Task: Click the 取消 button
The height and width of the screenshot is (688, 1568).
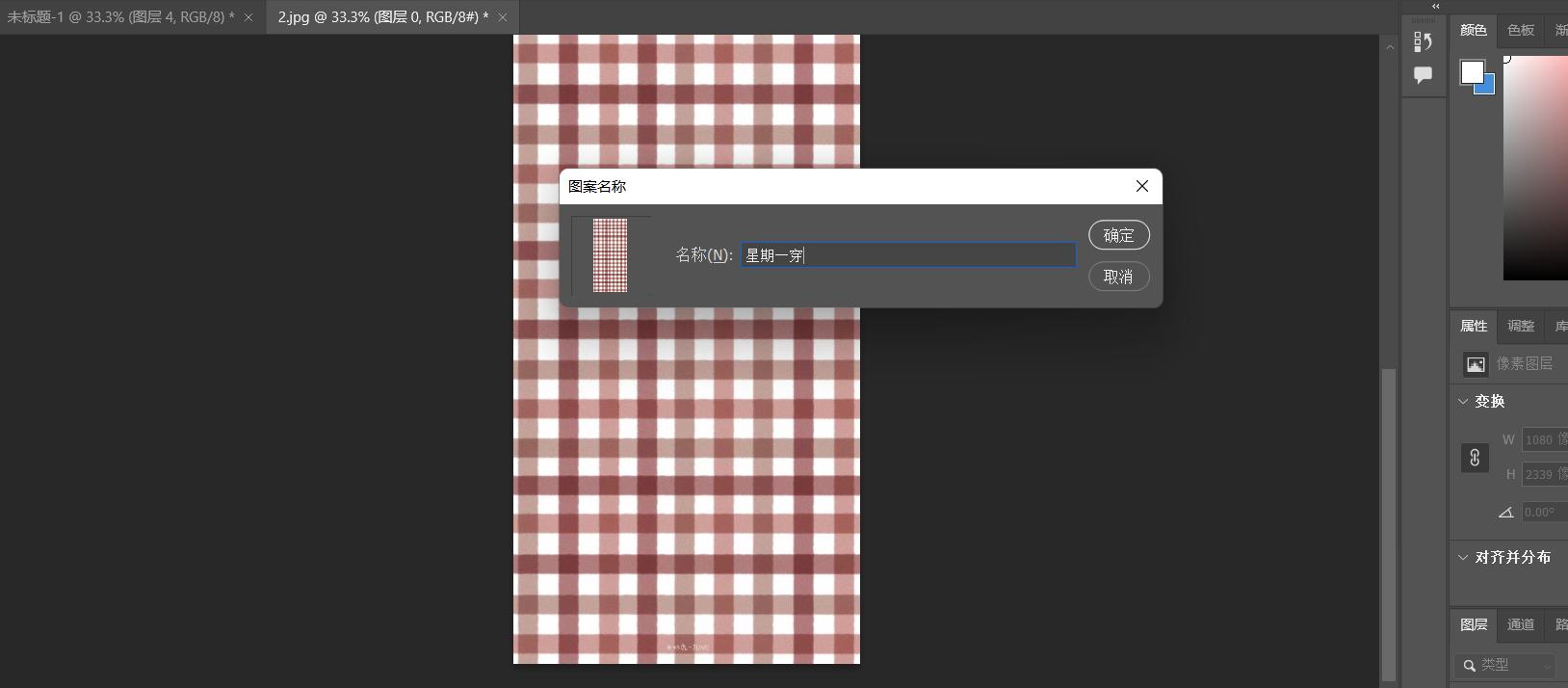Action: [1118, 277]
